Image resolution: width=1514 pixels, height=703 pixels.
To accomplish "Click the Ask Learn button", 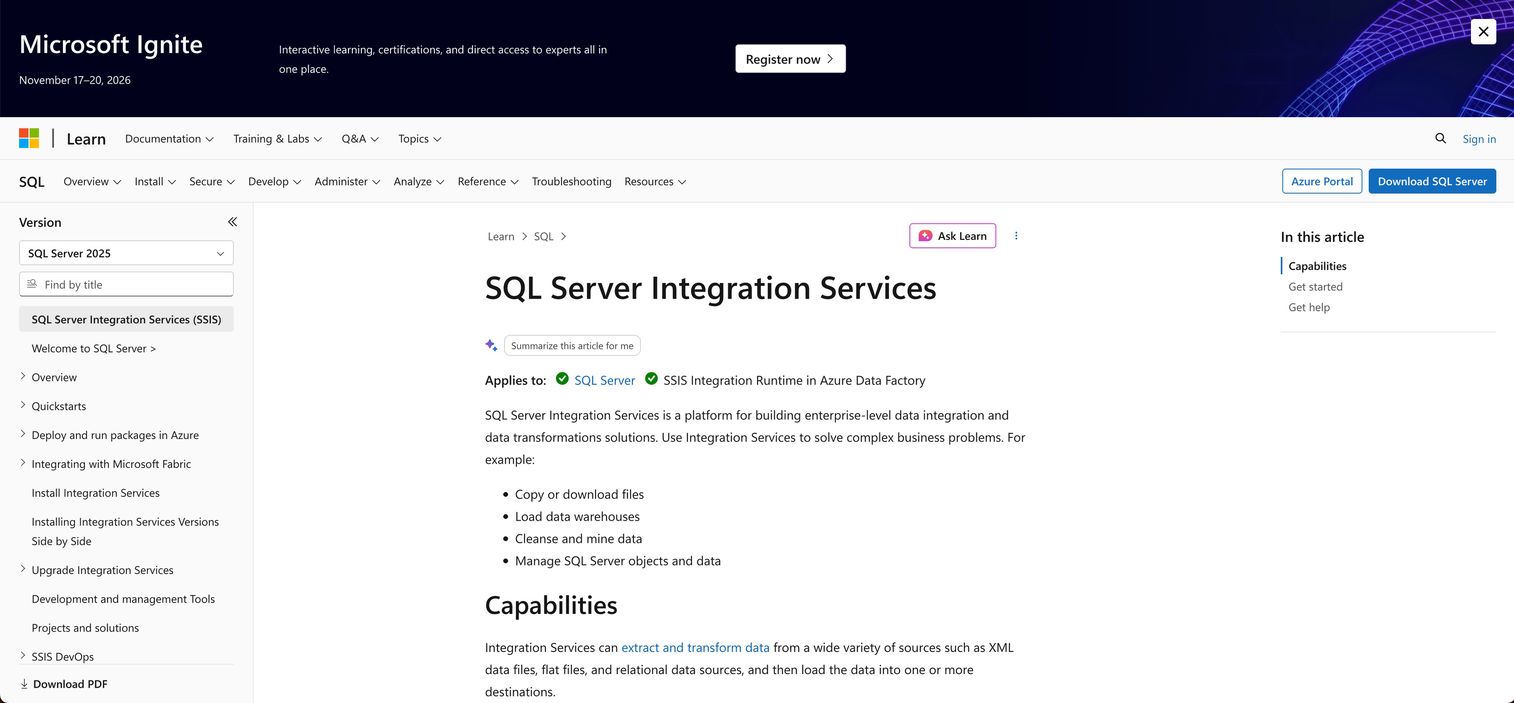I will coord(952,236).
